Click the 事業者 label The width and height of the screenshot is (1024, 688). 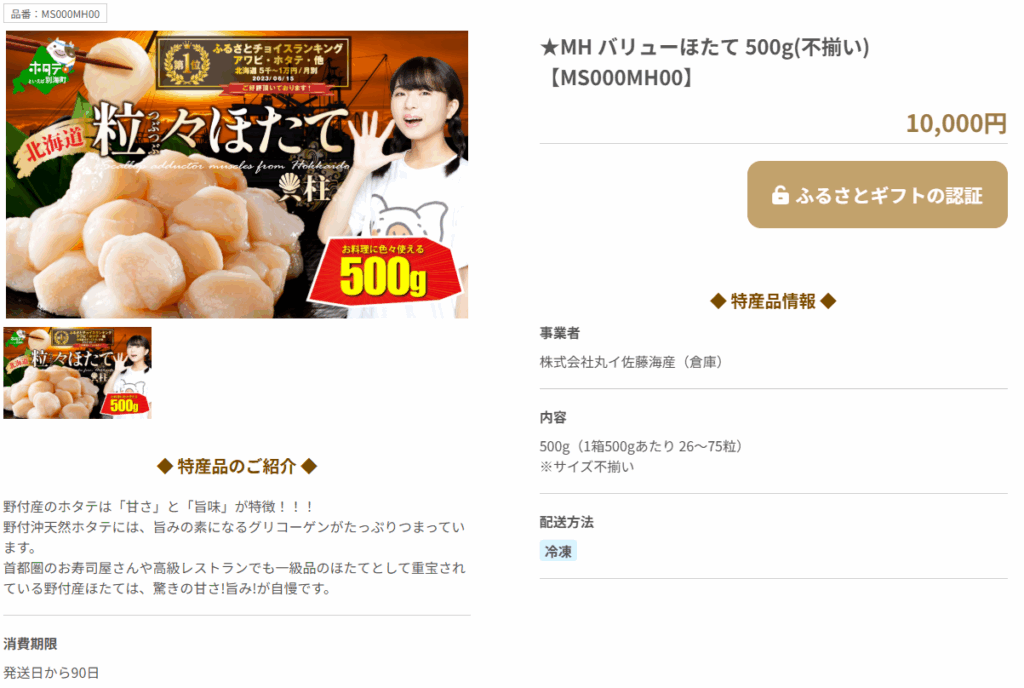560,333
